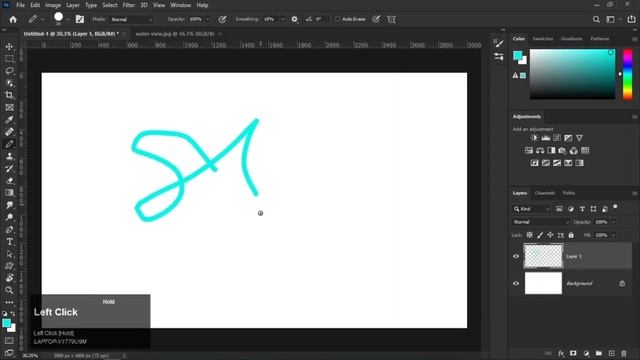Viewport: 640px width, 360px height.
Task: Switch to the Gradients tab
Action: point(571,39)
